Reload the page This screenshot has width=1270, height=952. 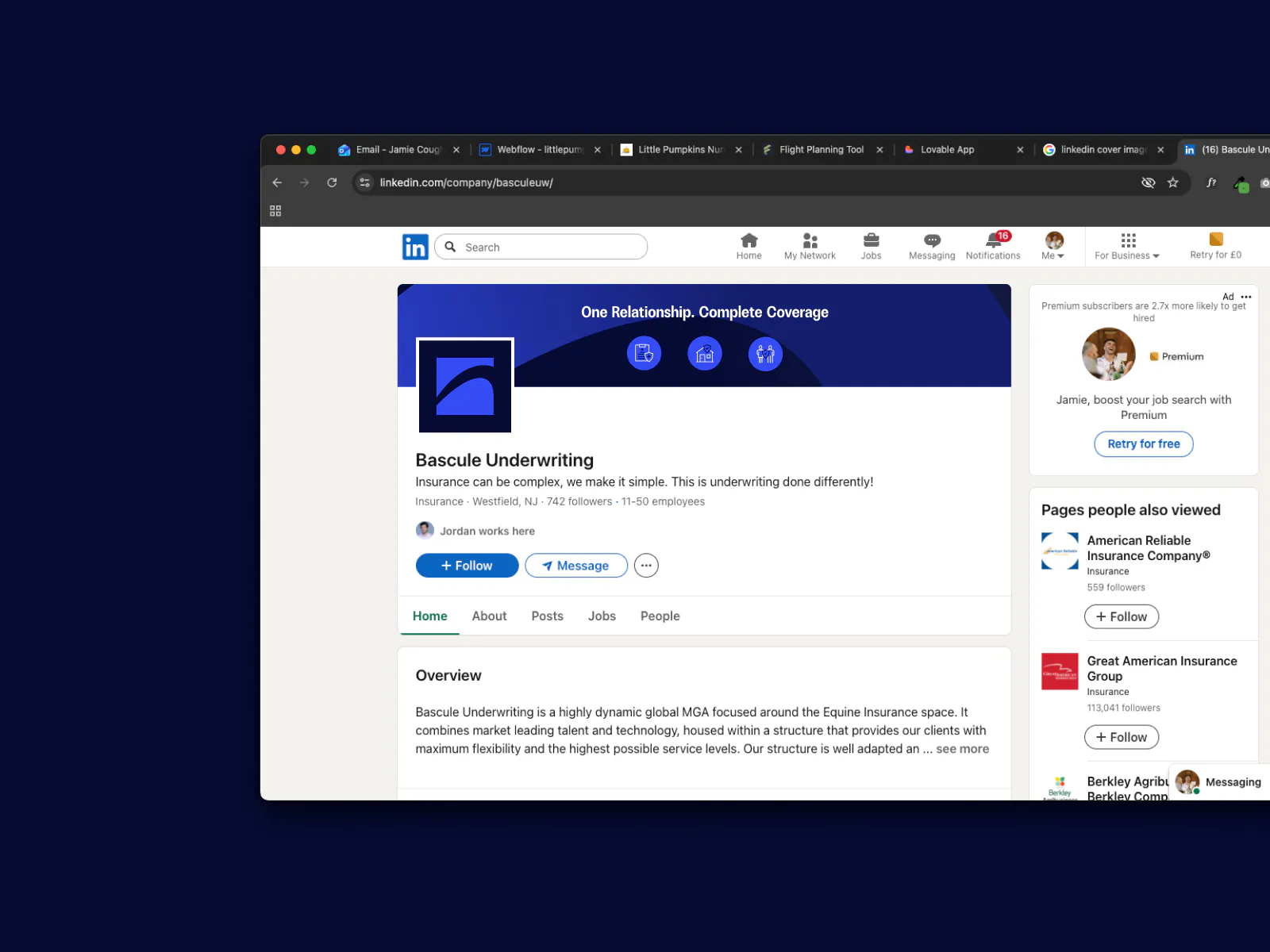pos(332,182)
